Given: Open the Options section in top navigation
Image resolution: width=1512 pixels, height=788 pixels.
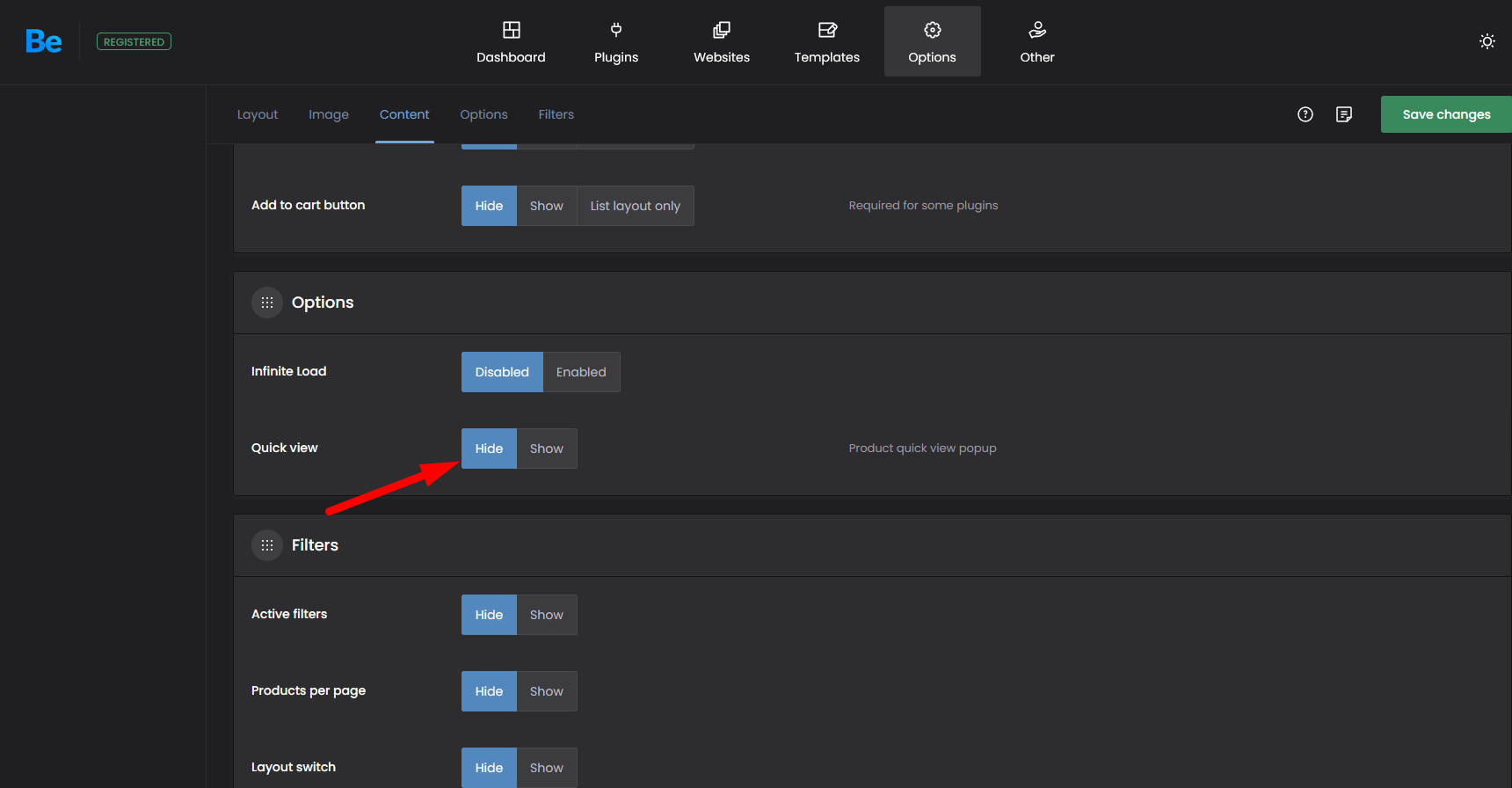Looking at the screenshot, I should click(x=932, y=41).
